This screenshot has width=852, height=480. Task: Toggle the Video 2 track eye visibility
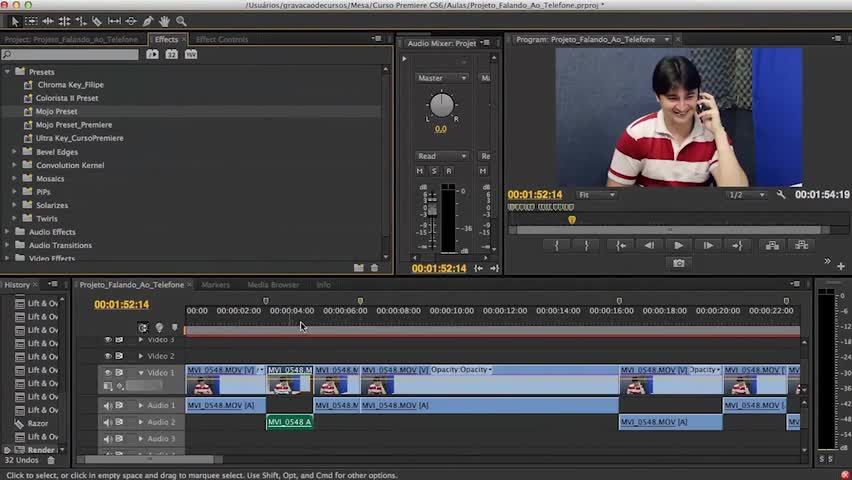click(108, 356)
